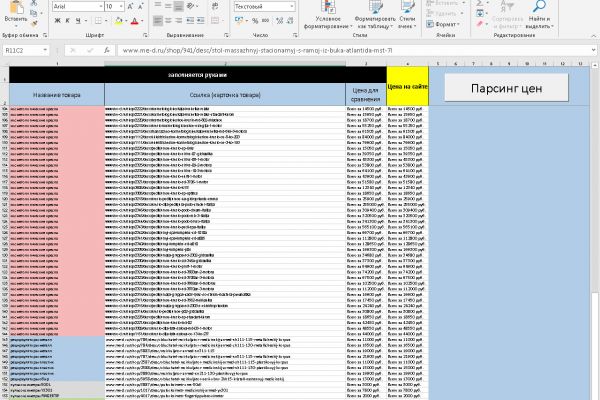Viewport: 600px width, 400px height.
Task: Toggle italic К formatting
Action: 68,21
